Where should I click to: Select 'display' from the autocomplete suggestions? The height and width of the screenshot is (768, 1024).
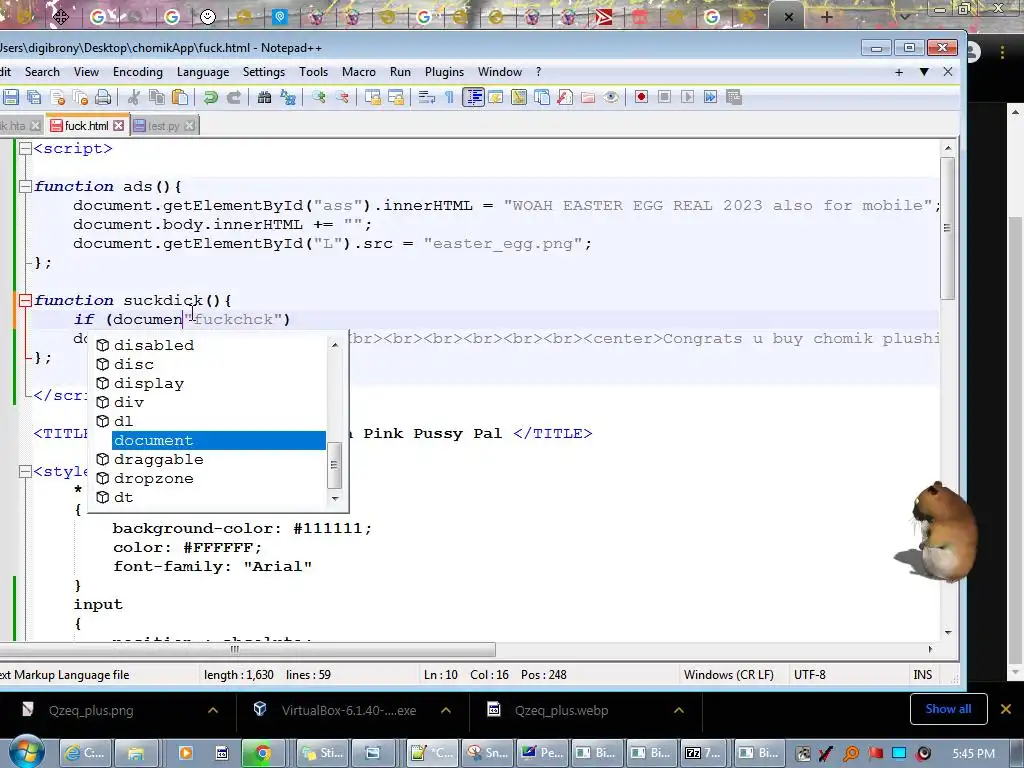point(149,383)
